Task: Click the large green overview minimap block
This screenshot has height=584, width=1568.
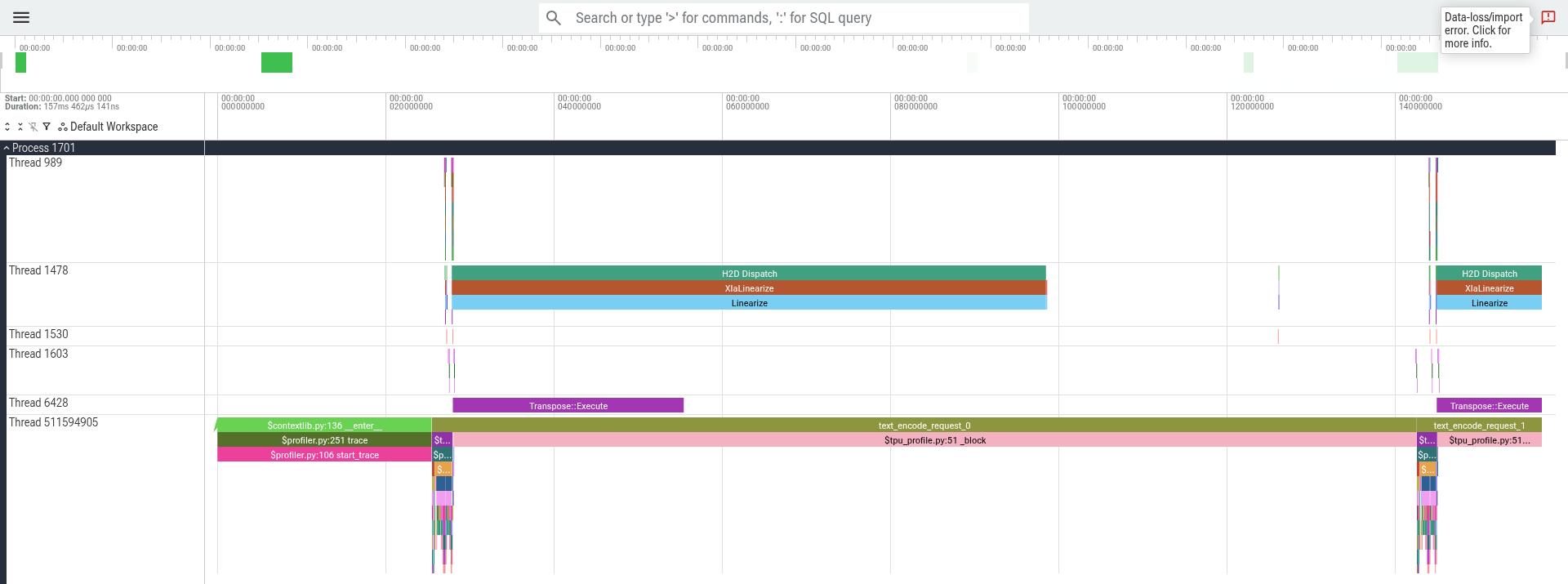Action: tap(277, 62)
